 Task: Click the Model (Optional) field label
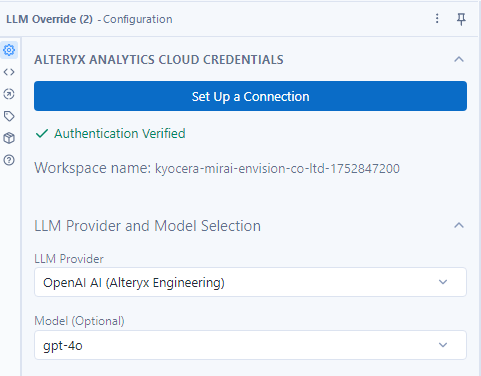point(79,321)
